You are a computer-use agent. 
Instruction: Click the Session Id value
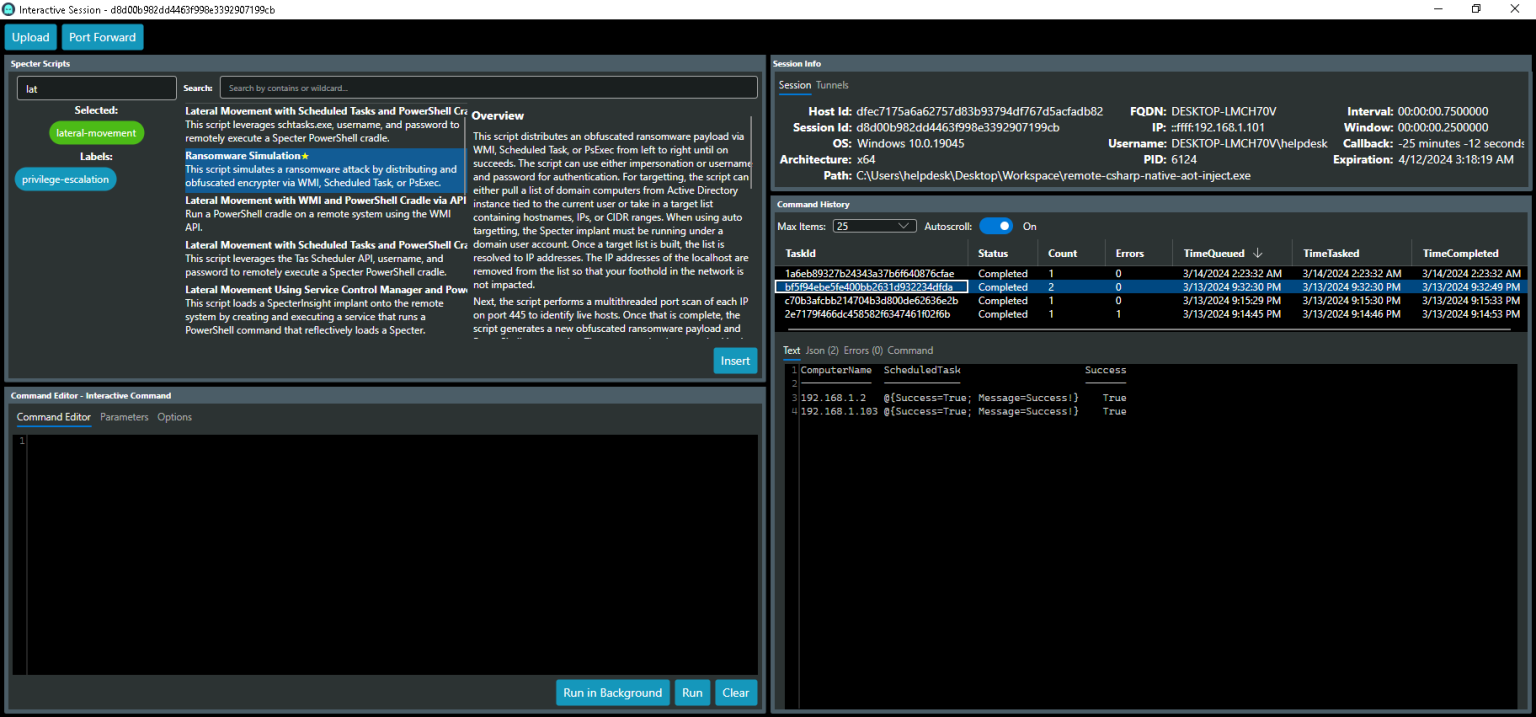pos(957,127)
